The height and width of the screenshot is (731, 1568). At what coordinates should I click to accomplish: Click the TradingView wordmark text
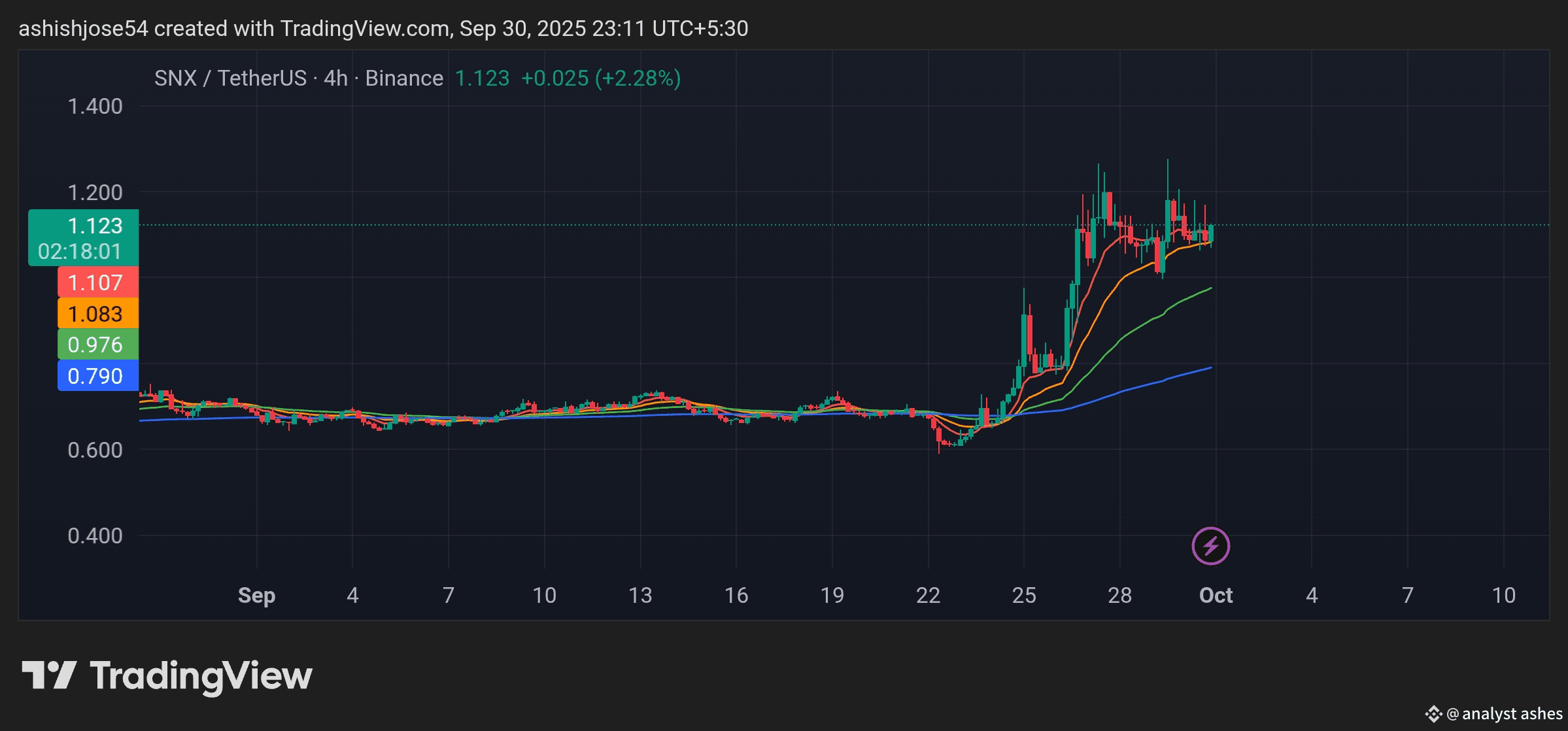click(x=201, y=676)
